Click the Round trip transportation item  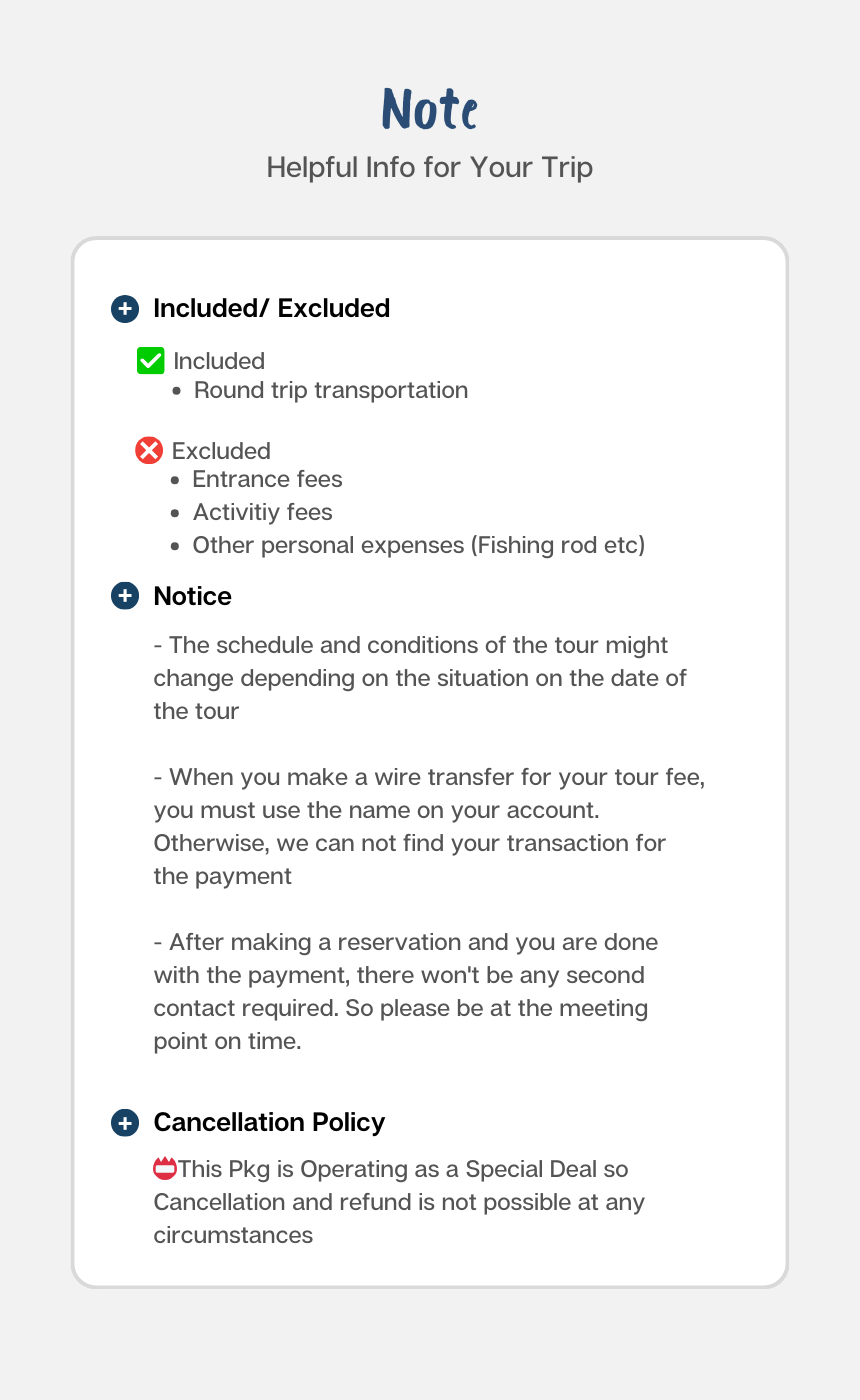(331, 390)
